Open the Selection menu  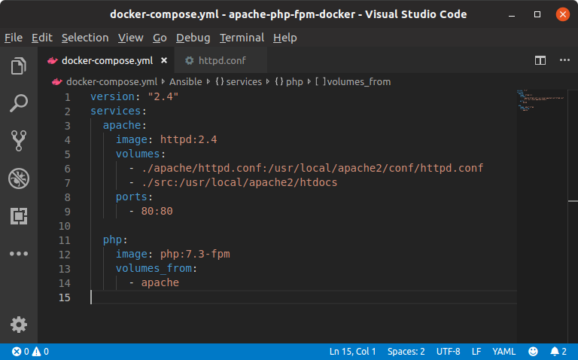85,38
